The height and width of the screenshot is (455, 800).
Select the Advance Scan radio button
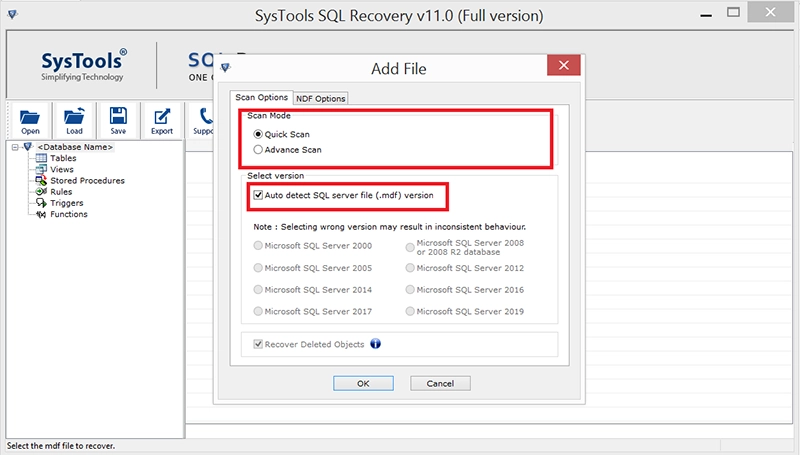point(258,149)
